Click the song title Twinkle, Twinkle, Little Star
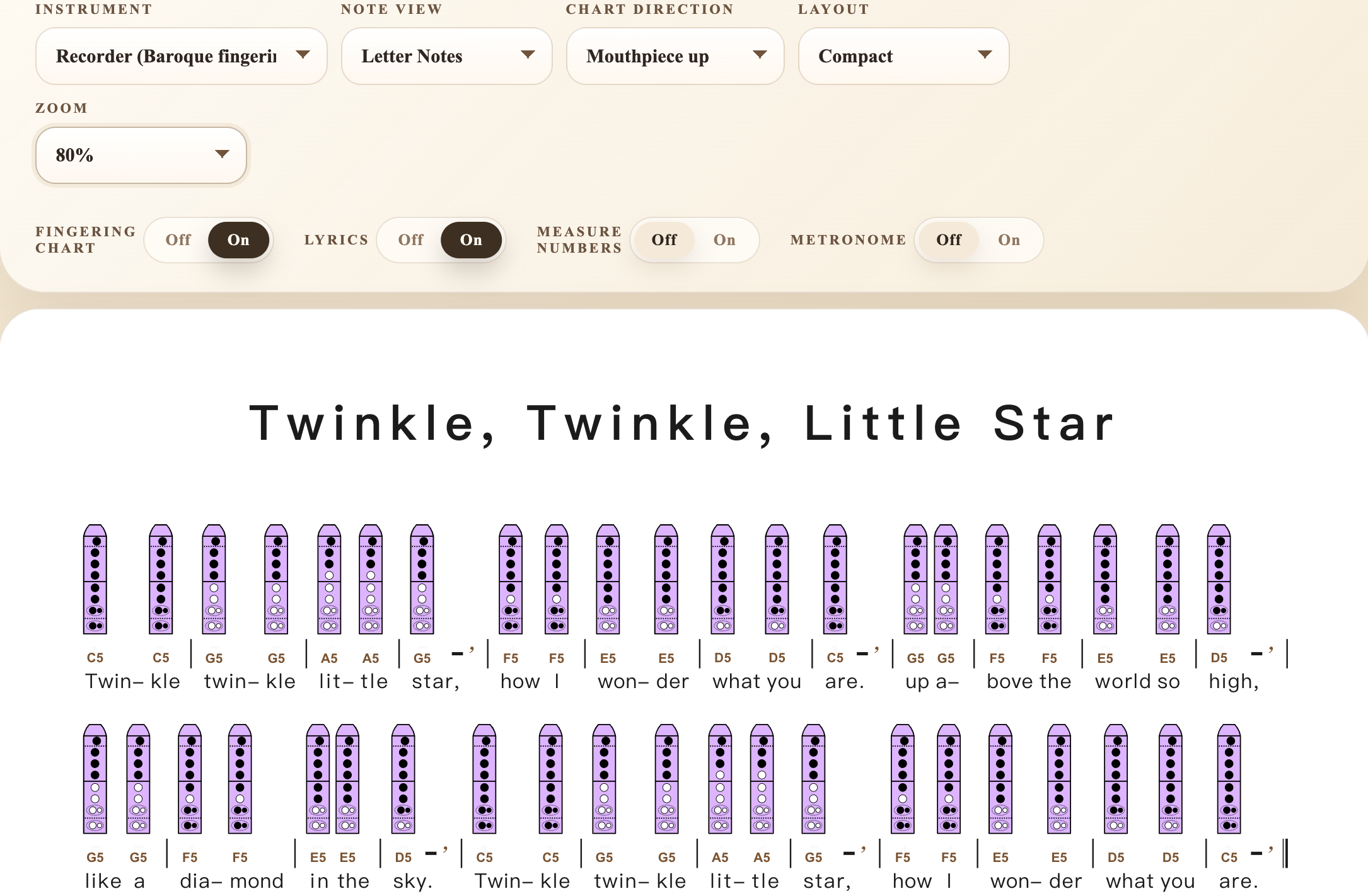 pos(683,423)
